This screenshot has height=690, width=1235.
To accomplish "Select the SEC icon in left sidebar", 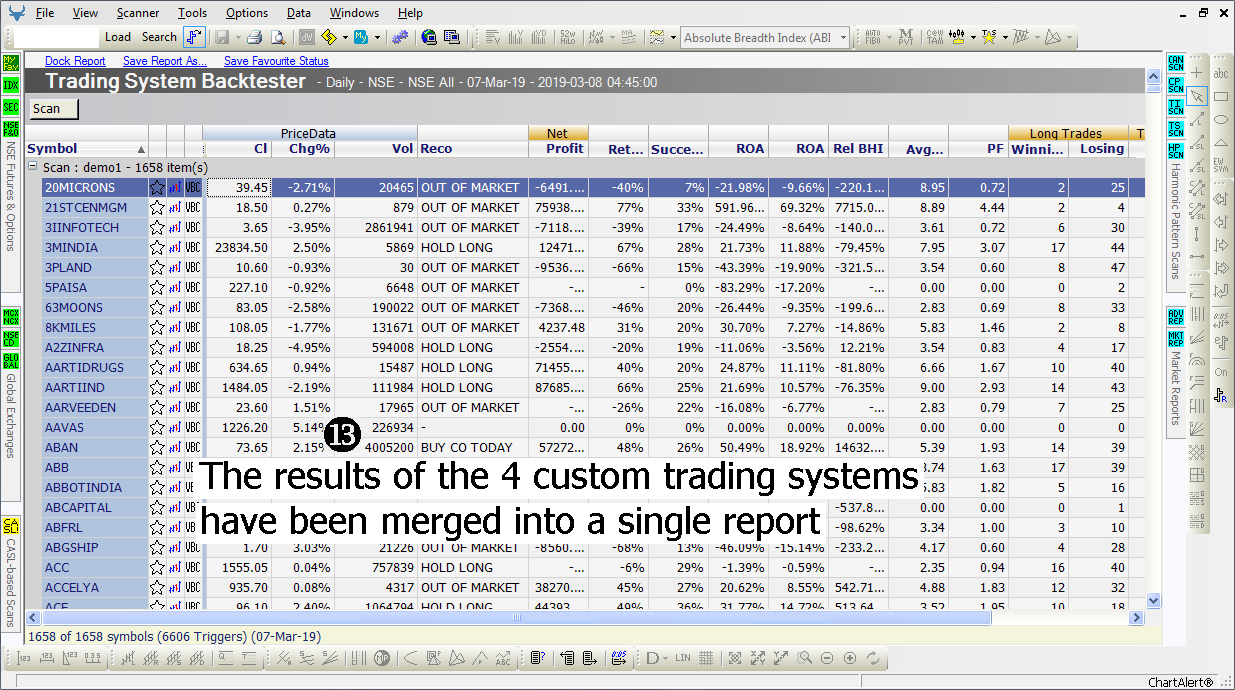I will click(11, 107).
